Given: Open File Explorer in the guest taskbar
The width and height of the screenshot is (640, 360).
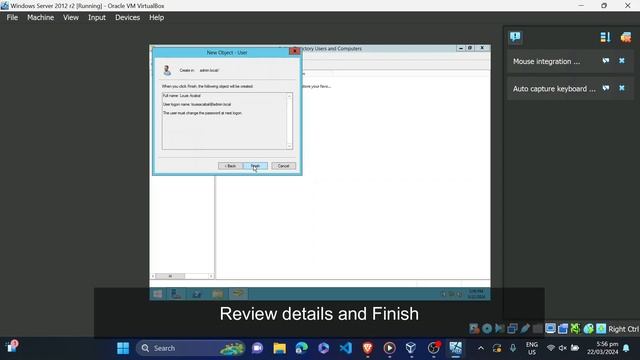Looking at the screenshot, I should (x=218, y=294).
